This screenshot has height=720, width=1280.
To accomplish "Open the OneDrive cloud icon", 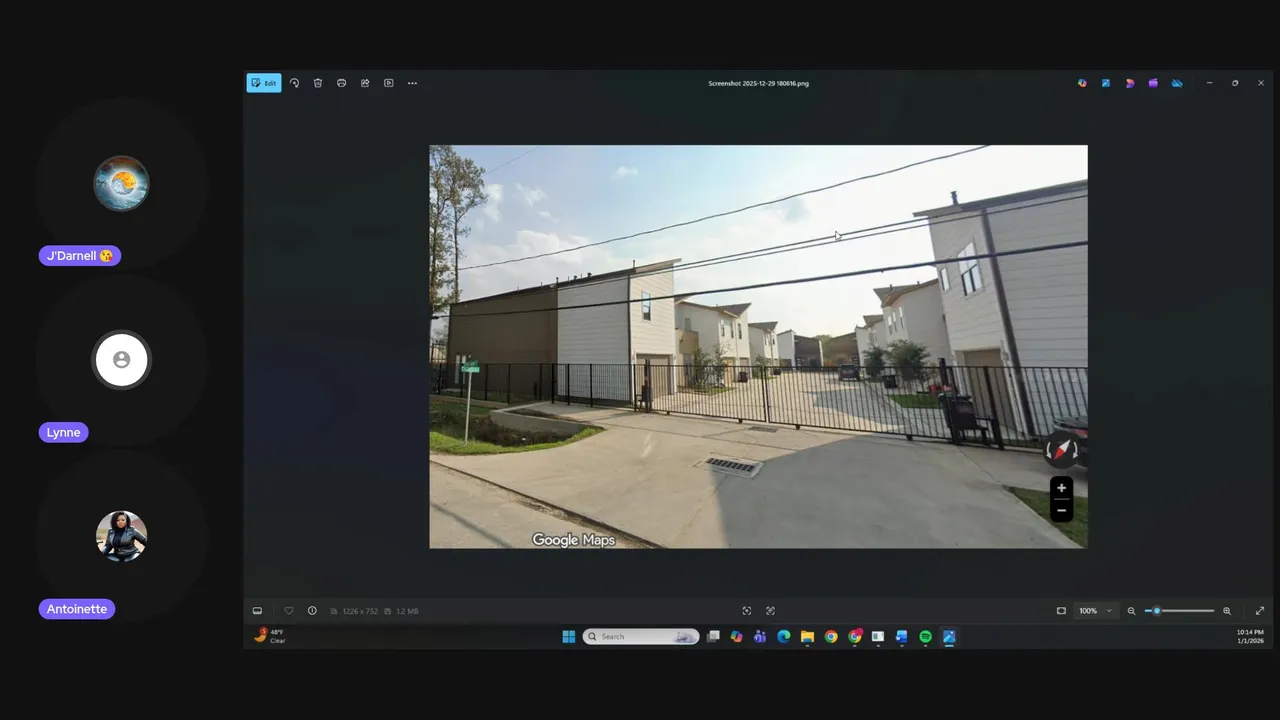I will tap(1177, 83).
